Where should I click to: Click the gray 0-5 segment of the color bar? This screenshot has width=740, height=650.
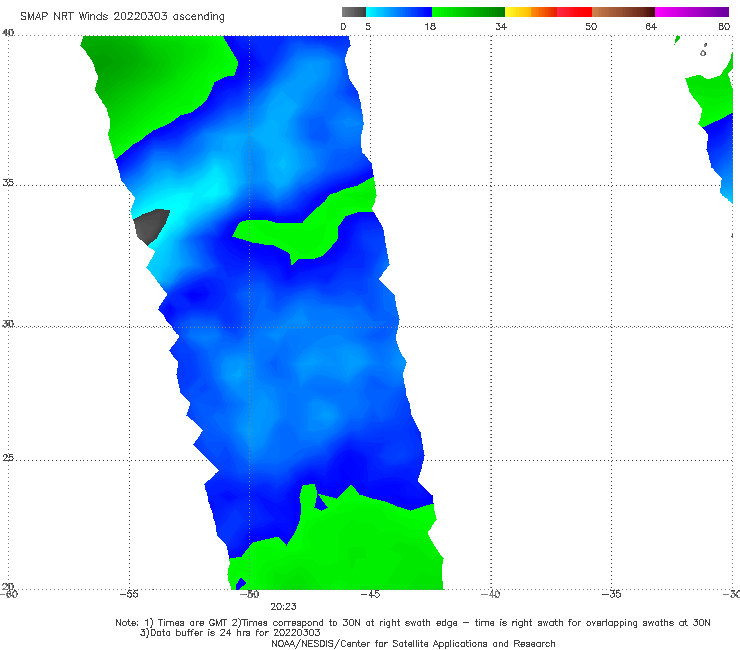coord(354,12)
